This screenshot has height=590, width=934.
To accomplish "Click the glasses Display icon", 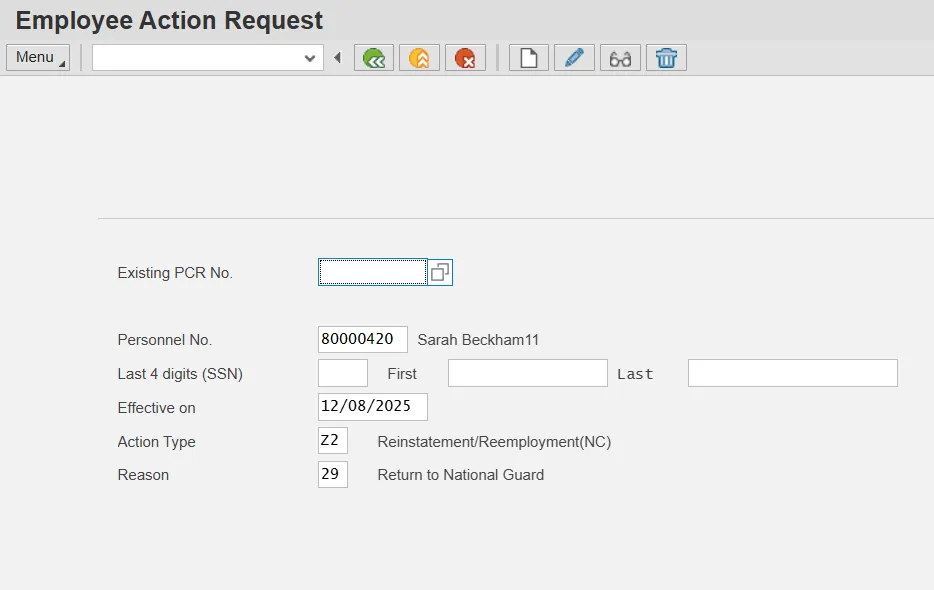I will [620, 58].
